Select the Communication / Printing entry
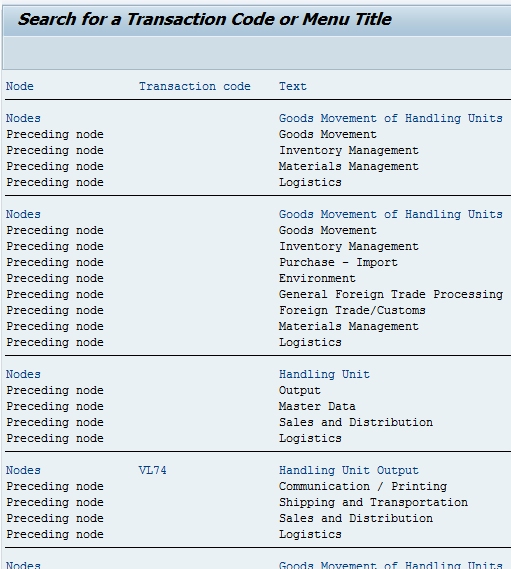Viewport: 511px width, 569px height. coord(363,486)
